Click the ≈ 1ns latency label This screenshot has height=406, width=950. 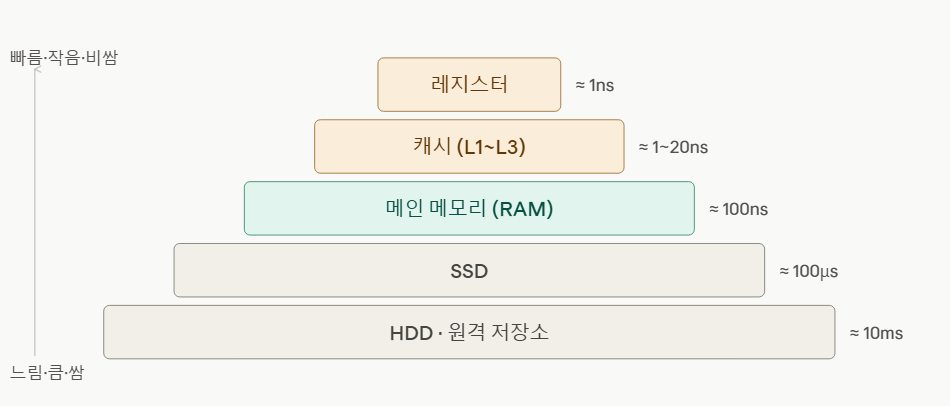(x=594, y=85)
